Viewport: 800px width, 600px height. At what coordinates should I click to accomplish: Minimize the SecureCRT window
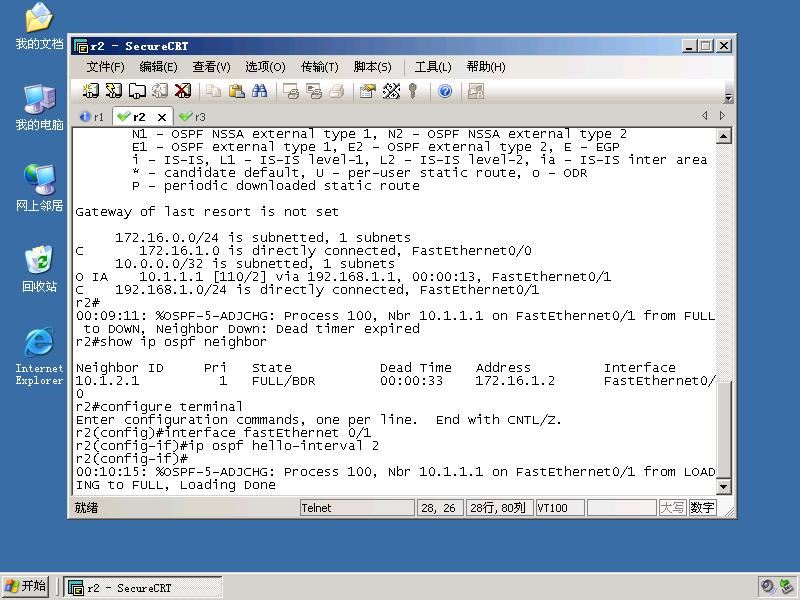(x=689, y=46)
